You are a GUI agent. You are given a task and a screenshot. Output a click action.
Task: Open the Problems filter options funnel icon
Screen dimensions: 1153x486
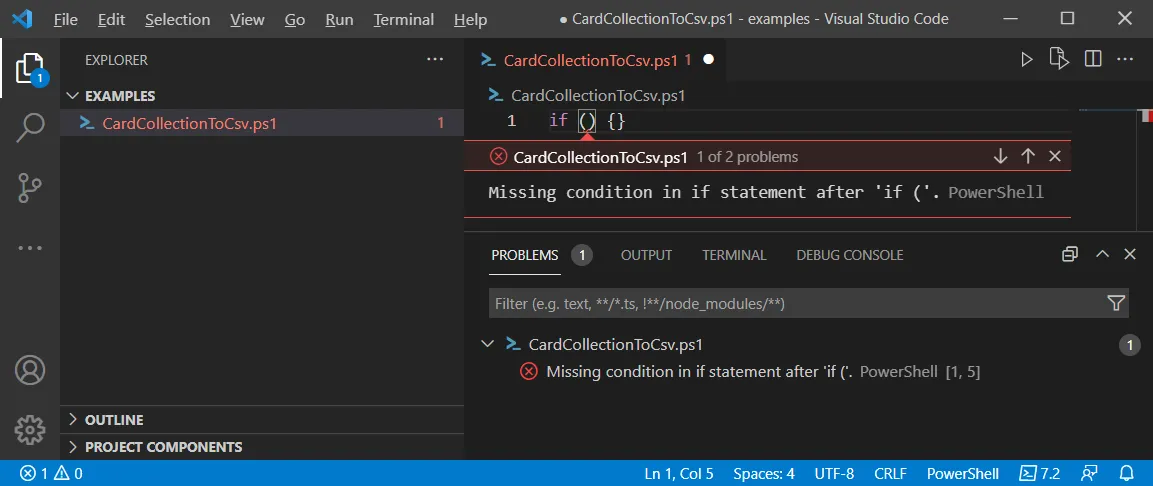pyautogui.click(x=1115, y=303)
